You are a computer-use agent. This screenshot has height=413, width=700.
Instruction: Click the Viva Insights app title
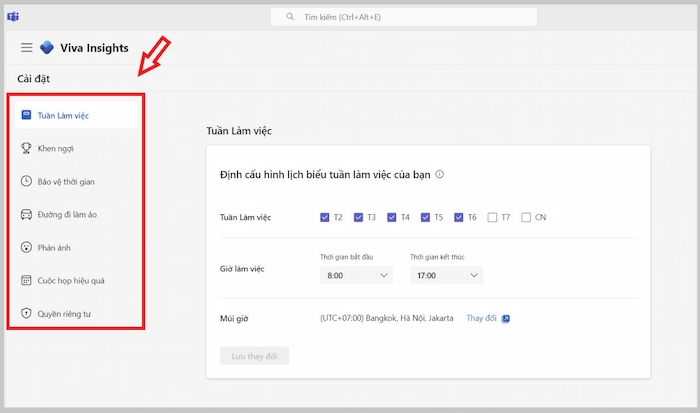(95, 48)
